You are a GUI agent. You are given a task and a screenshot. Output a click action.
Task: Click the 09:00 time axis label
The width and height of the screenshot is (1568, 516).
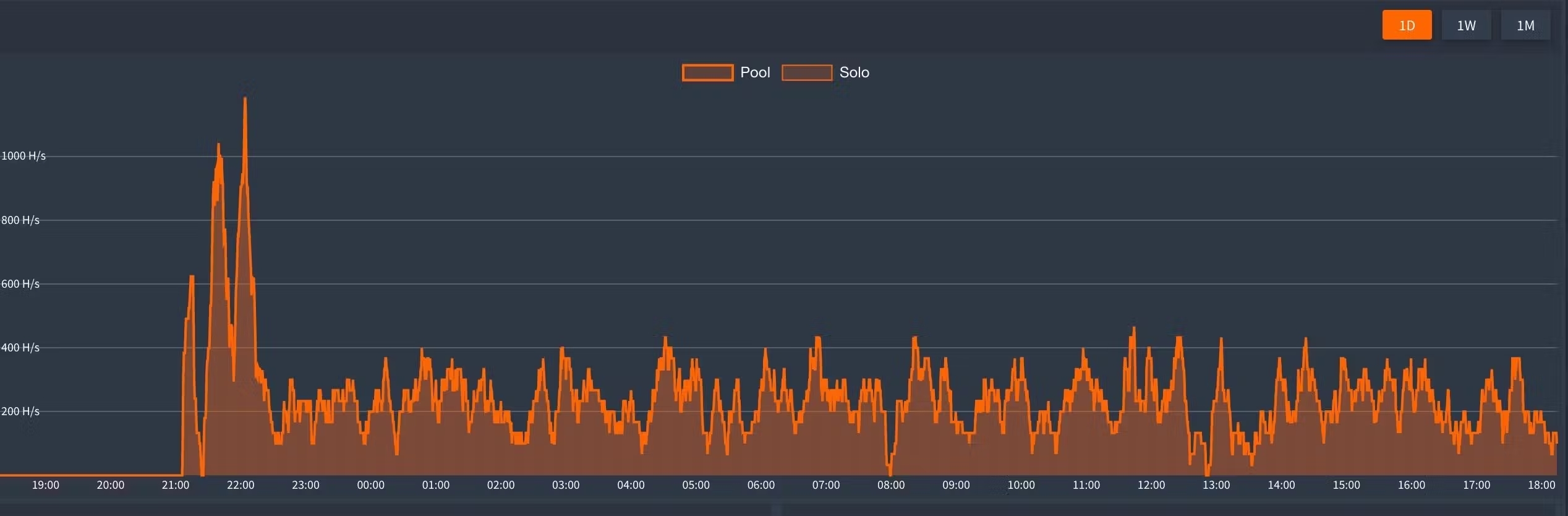[956, 485]
